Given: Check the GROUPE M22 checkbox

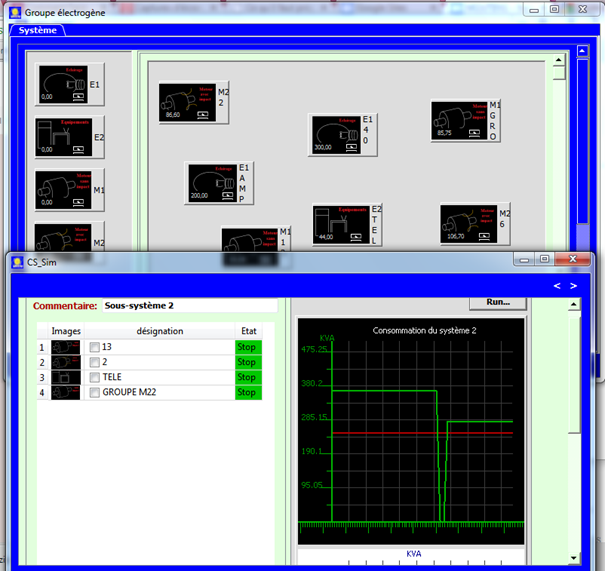Looking at the screenshot, I should point(95,392).
